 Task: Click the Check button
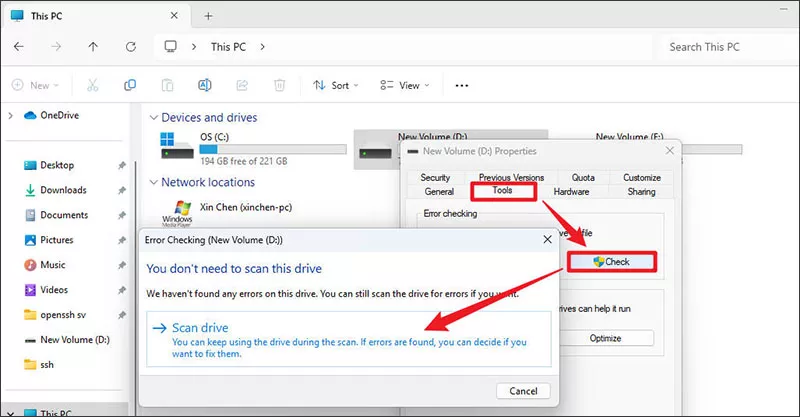[611, 262]
